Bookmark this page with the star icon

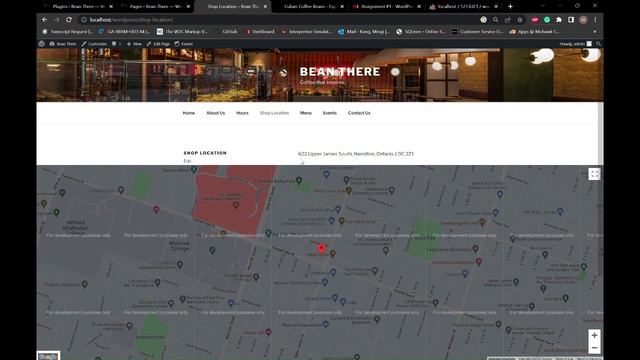[x=520, y=20]
